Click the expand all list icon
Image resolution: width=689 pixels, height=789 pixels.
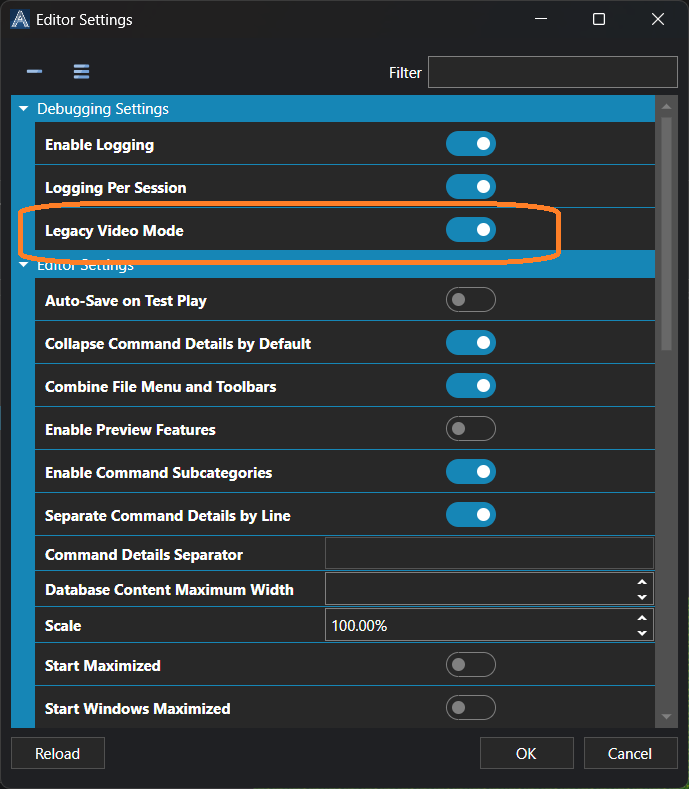pyautogui.click(x=81, y=72)
